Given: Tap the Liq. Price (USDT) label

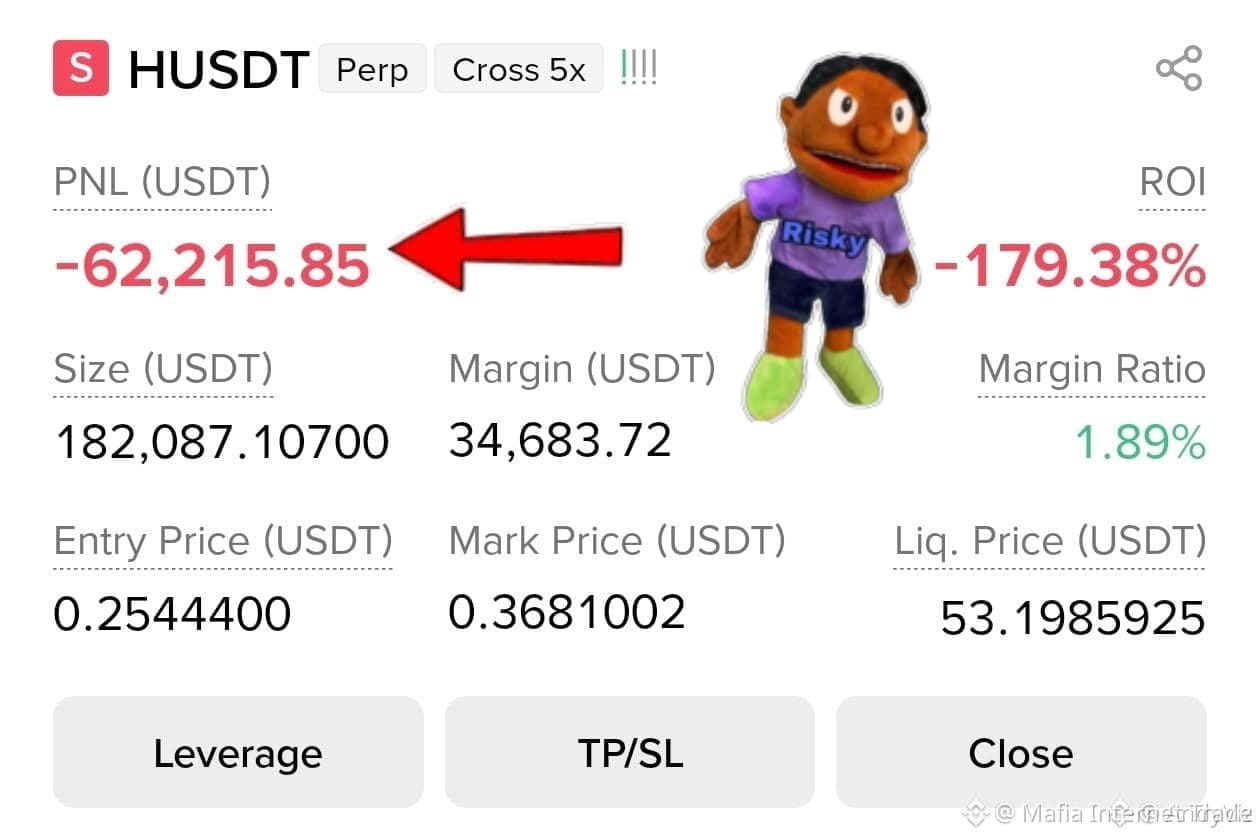Looking at the screenshot, I should [x=1050, y=541].
